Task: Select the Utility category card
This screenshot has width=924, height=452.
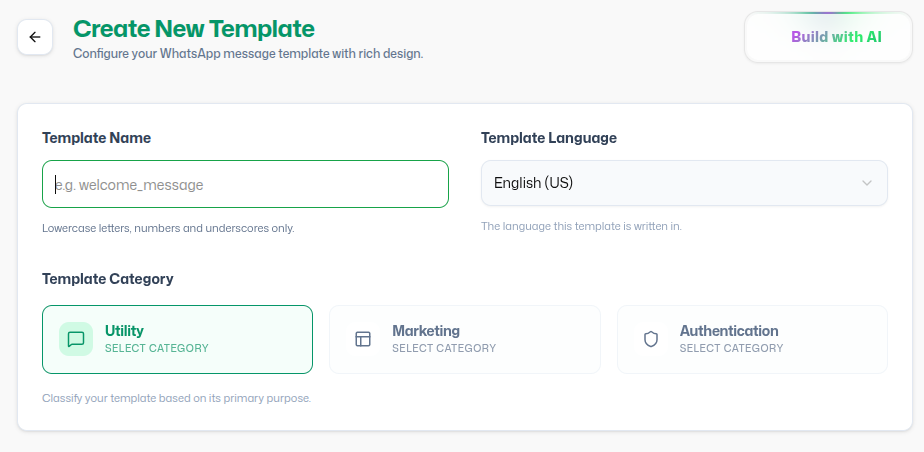Action: click(x=177, y=339)
